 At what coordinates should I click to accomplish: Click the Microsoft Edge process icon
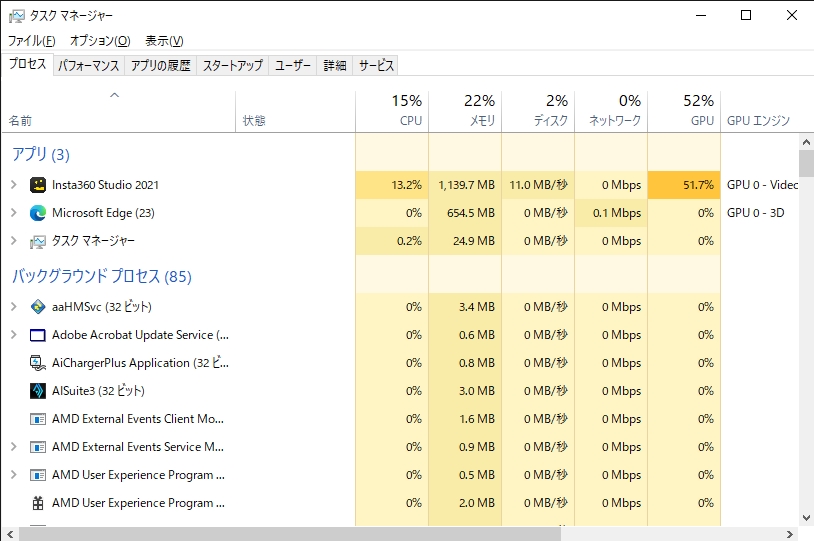pyautogui.click(x=38, y=213)
